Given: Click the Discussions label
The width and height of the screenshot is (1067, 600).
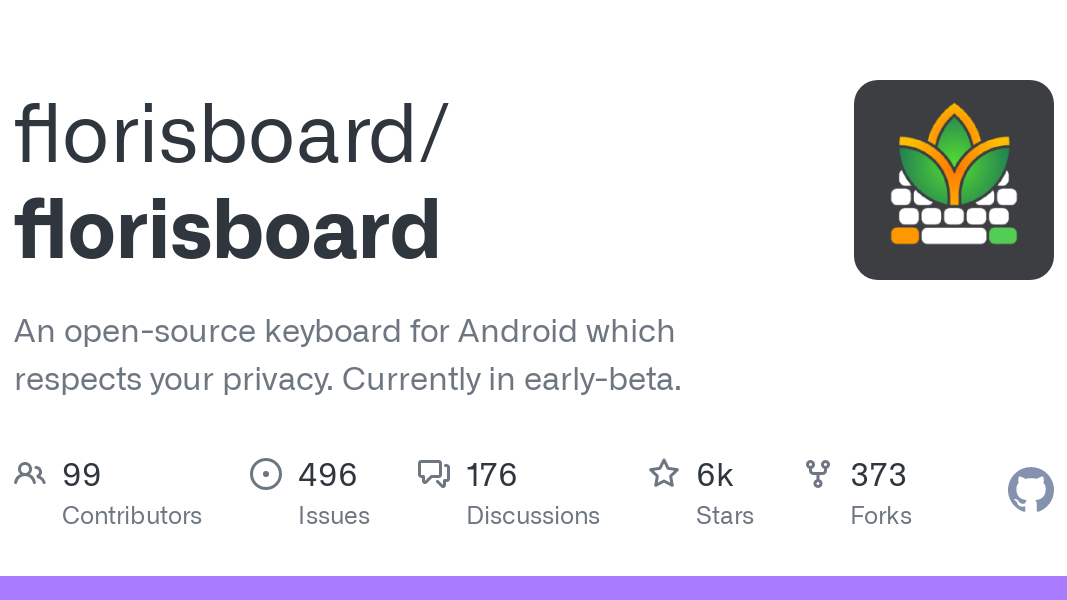Looking at the screenshot, I should [x=533, y=516].
